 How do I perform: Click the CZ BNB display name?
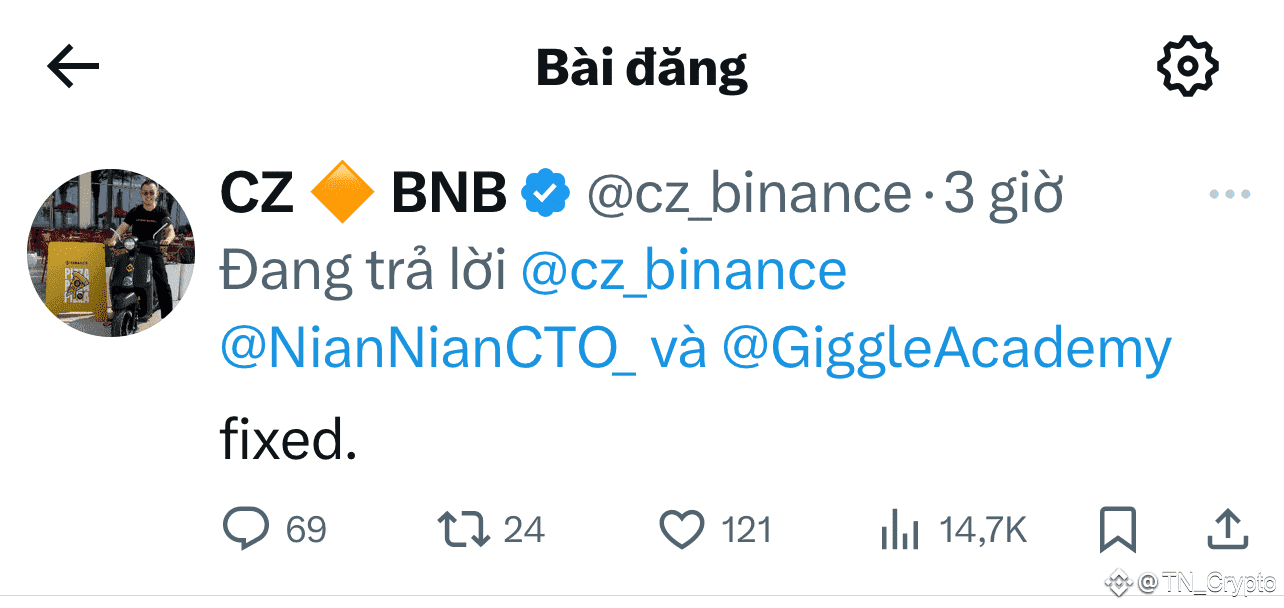[364, 194]
